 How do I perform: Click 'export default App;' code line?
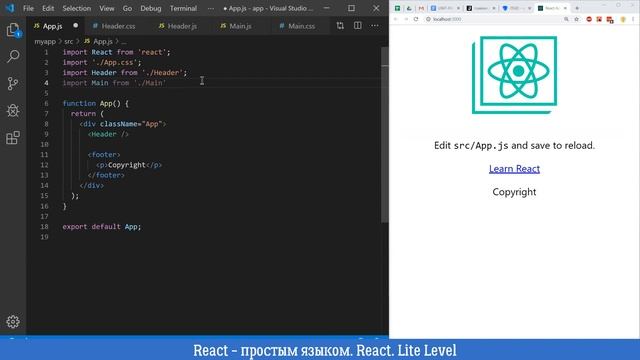(102, 227)
